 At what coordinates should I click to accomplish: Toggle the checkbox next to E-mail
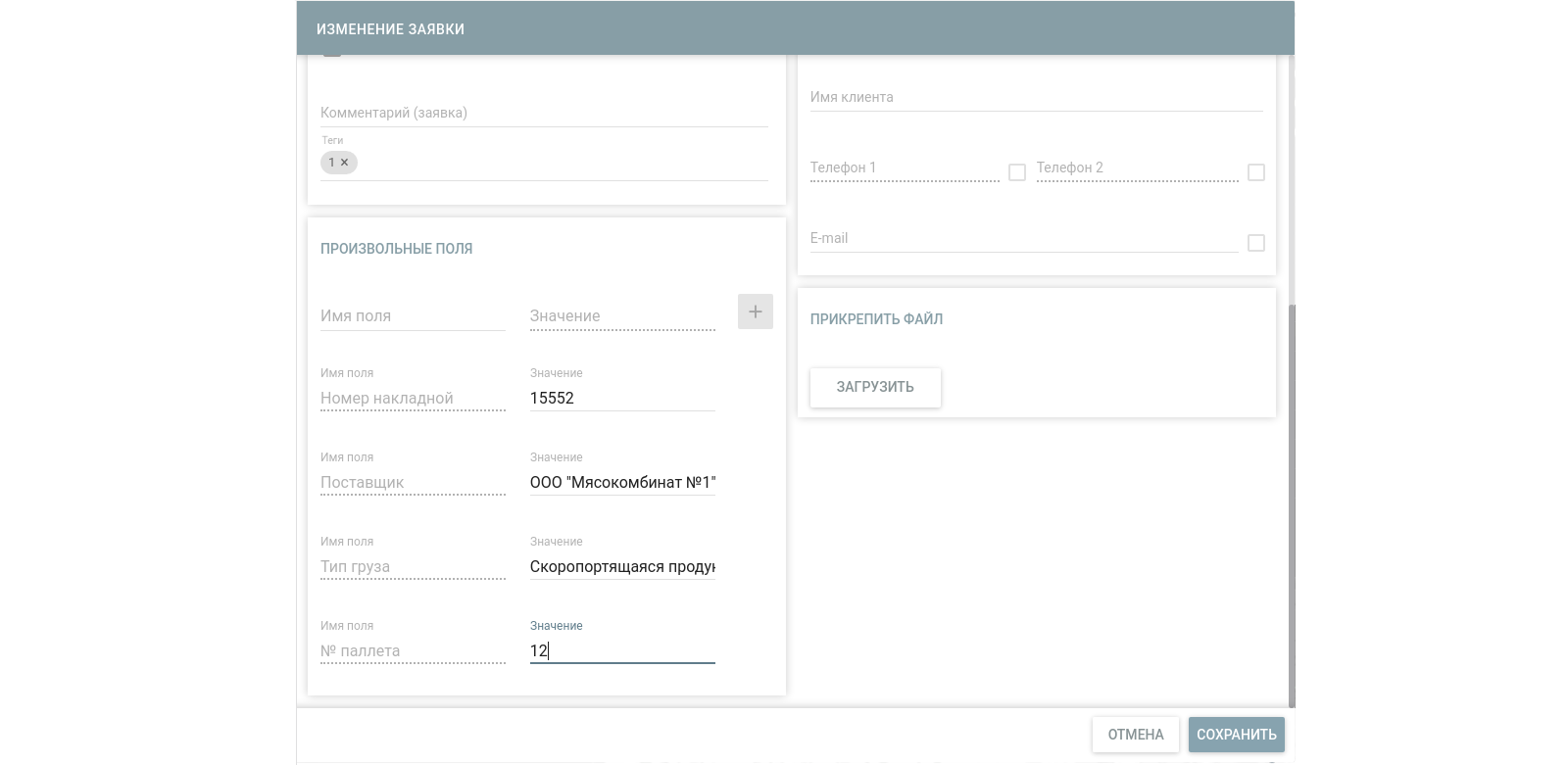click(1255, 243)
